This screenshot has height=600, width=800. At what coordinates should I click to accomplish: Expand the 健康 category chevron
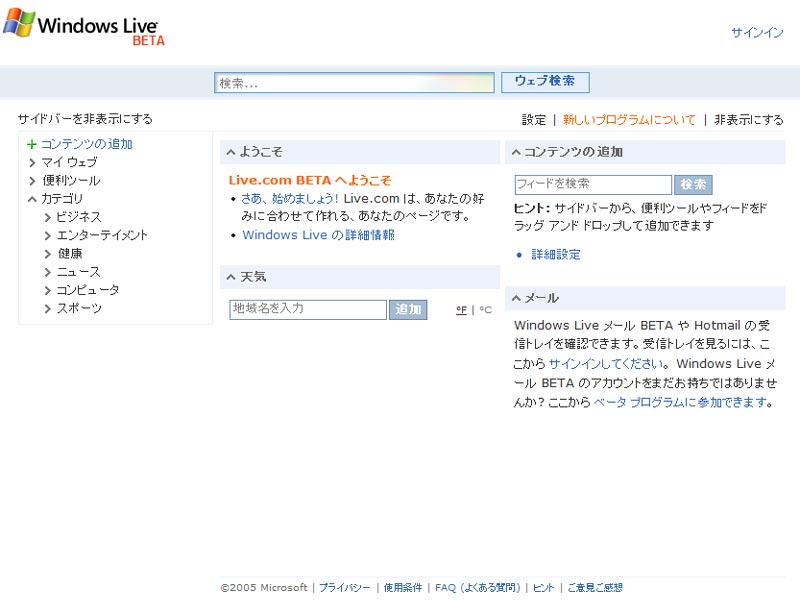pos(47,254)
